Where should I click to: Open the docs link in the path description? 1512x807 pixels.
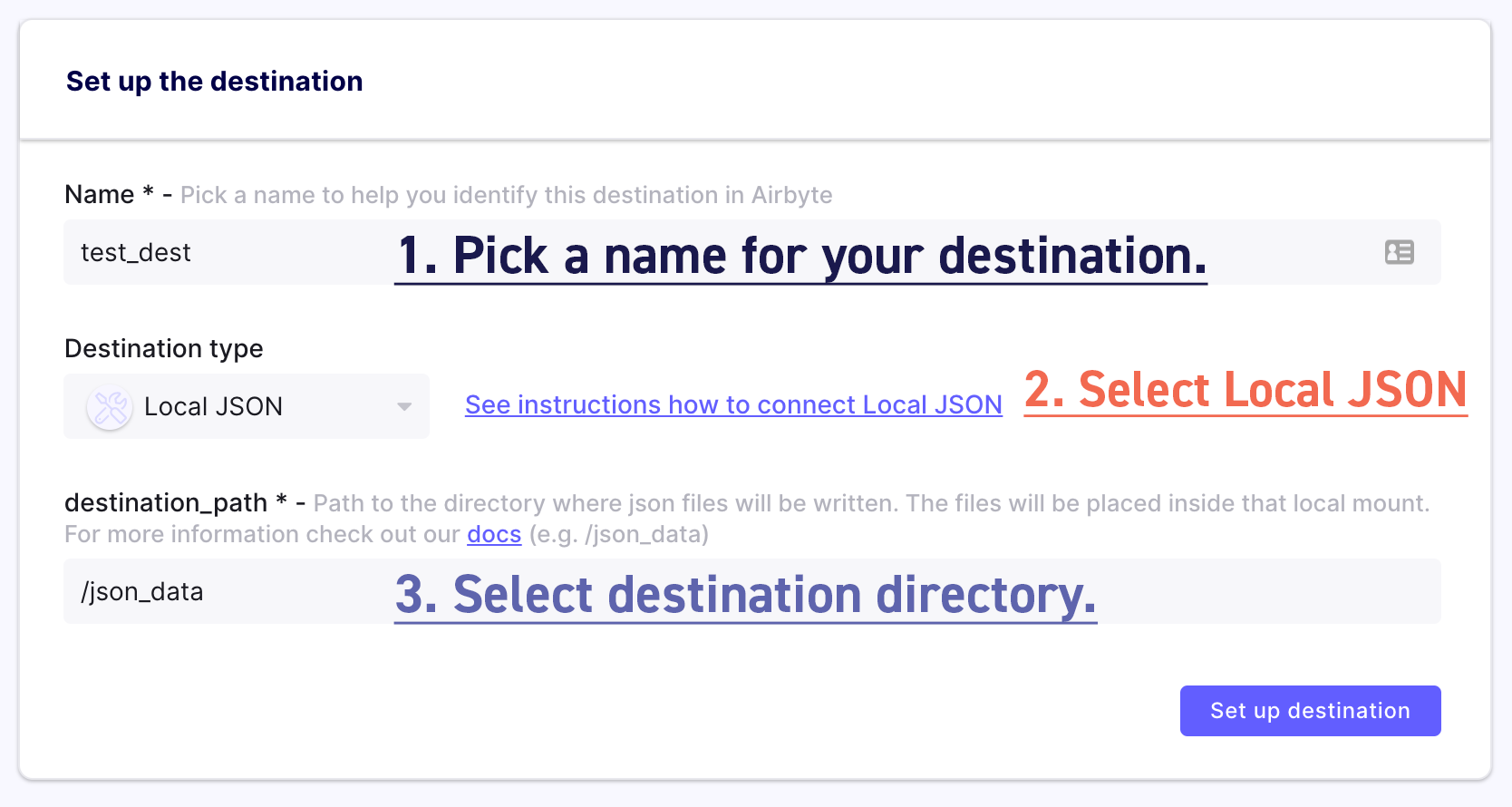(494, 534)
